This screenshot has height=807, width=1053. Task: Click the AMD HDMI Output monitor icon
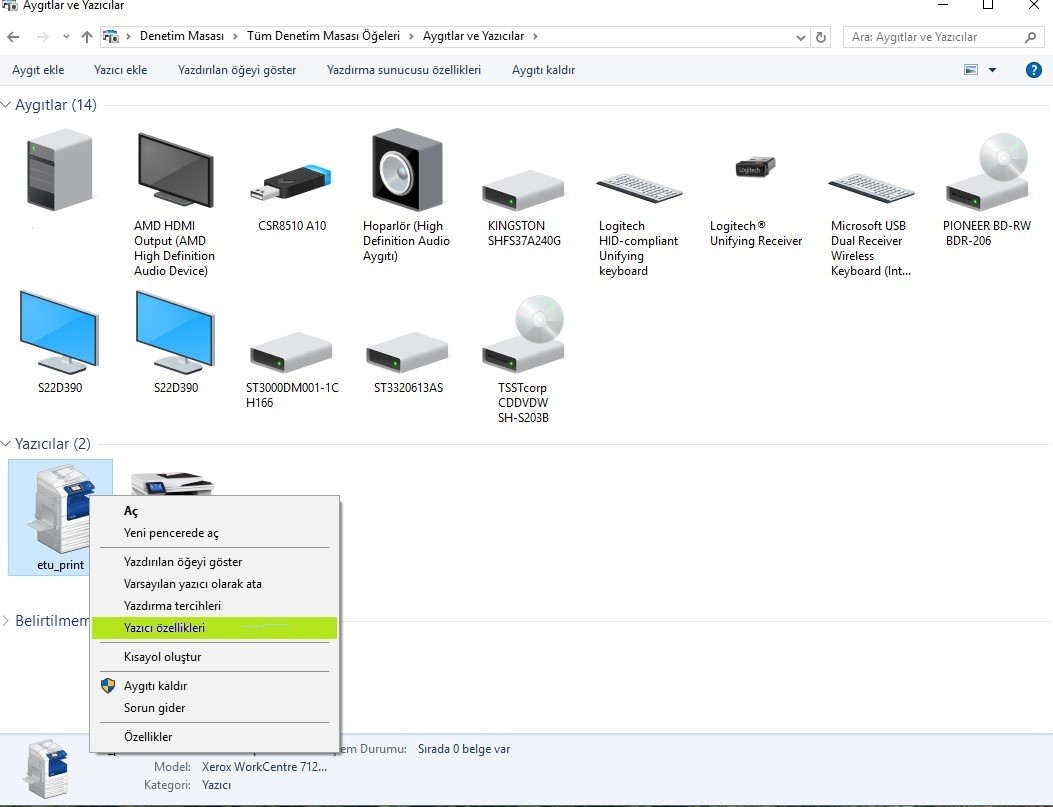[x=174, y=171]
